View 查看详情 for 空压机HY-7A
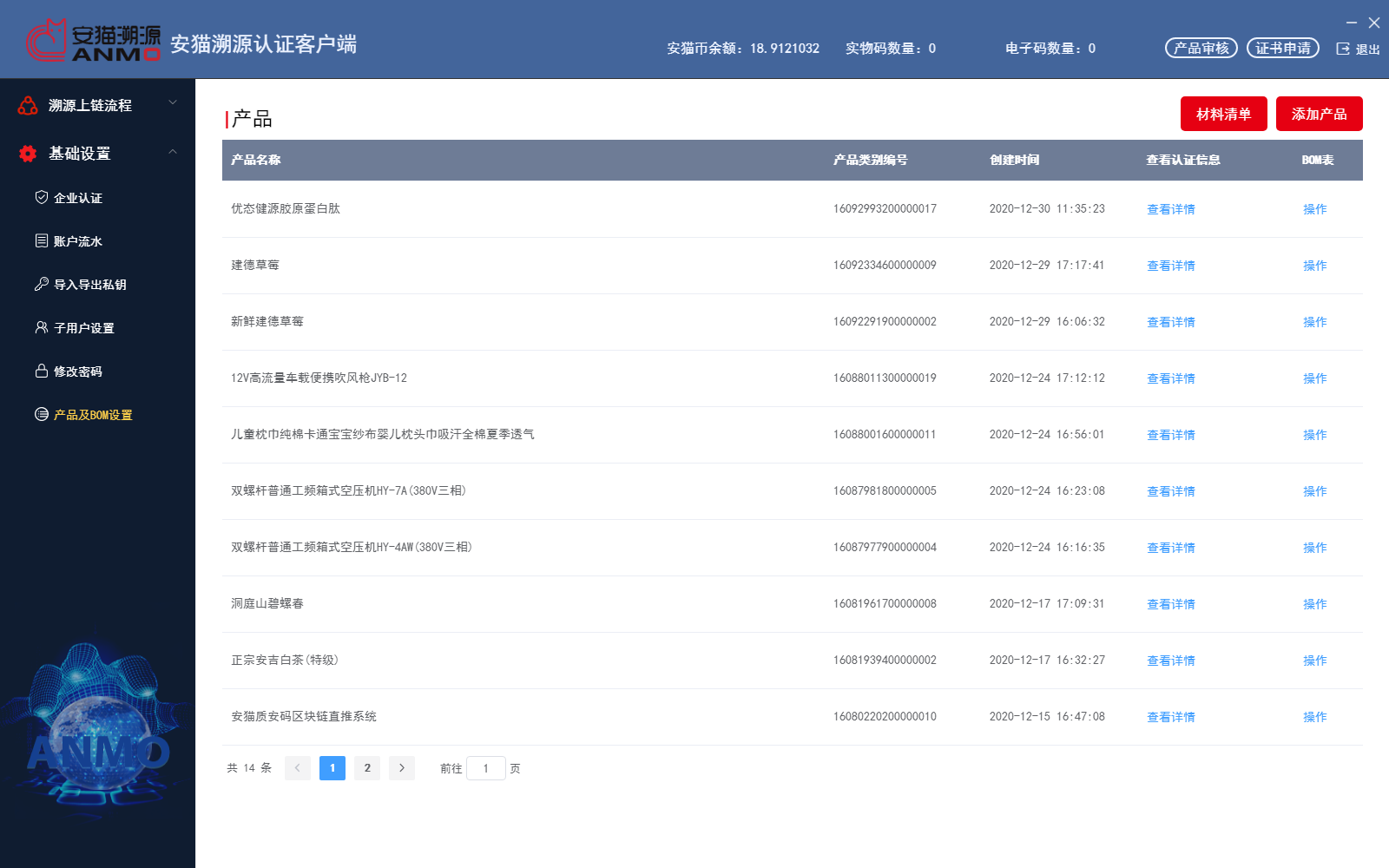 coord(1171,491)
